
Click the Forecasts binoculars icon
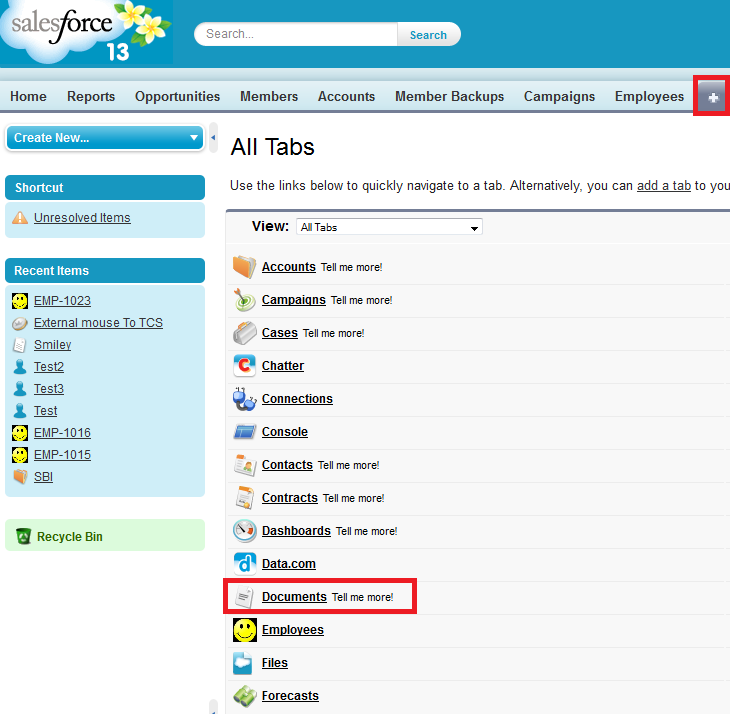tap(244, 696)
